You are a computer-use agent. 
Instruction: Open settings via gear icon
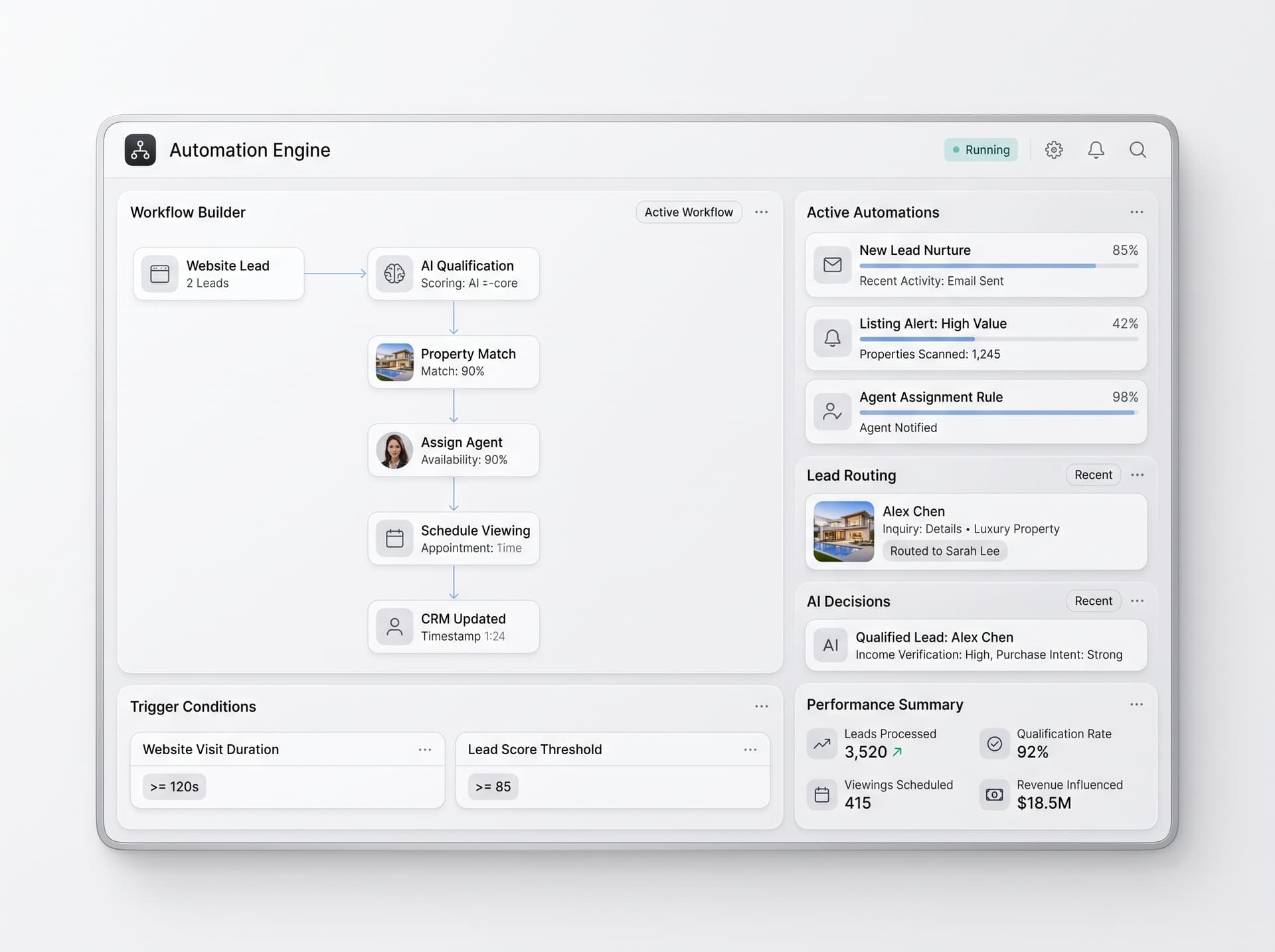point(1053,150)
